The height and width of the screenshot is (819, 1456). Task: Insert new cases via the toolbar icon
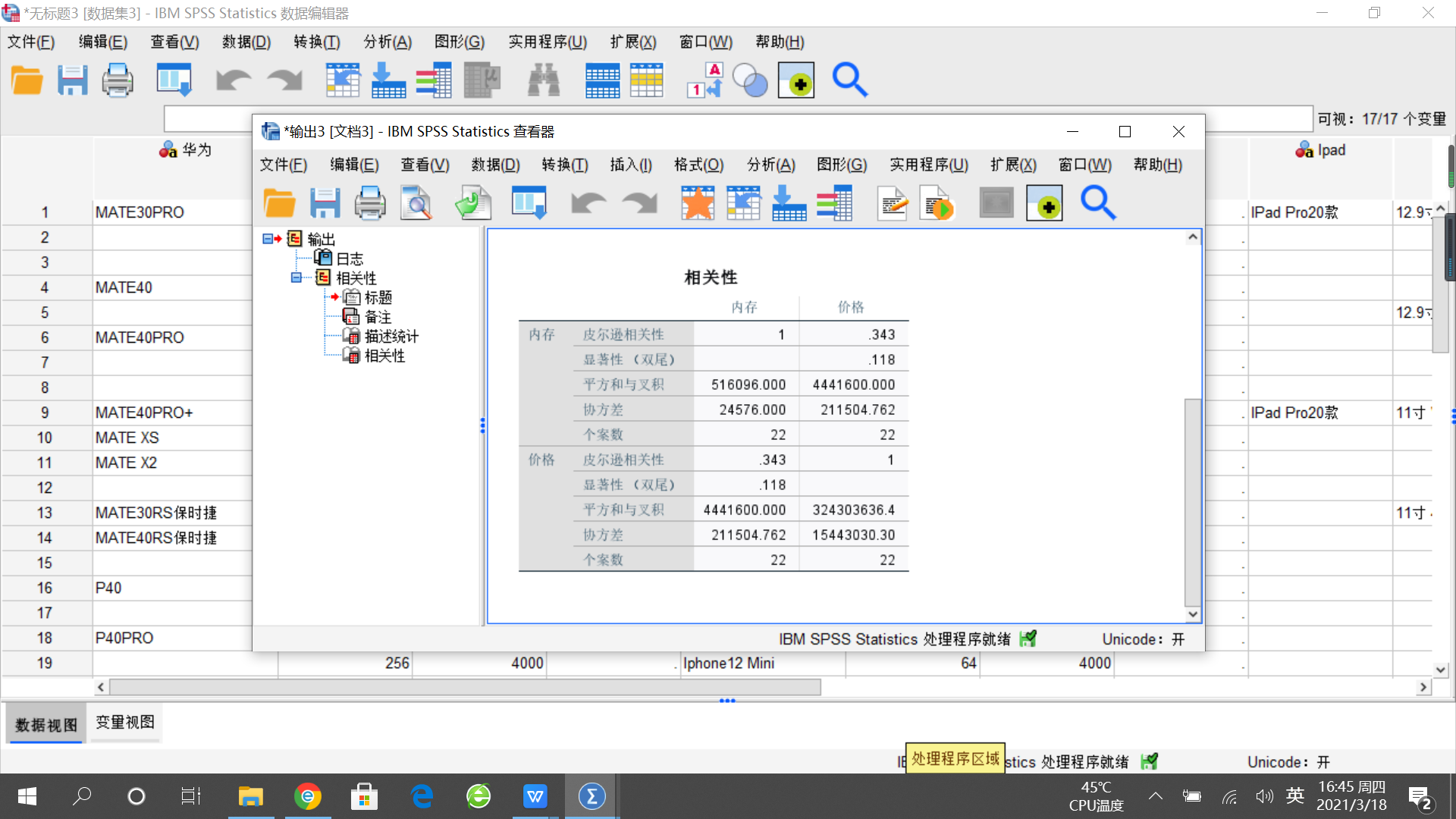click(x=603, y=80)
